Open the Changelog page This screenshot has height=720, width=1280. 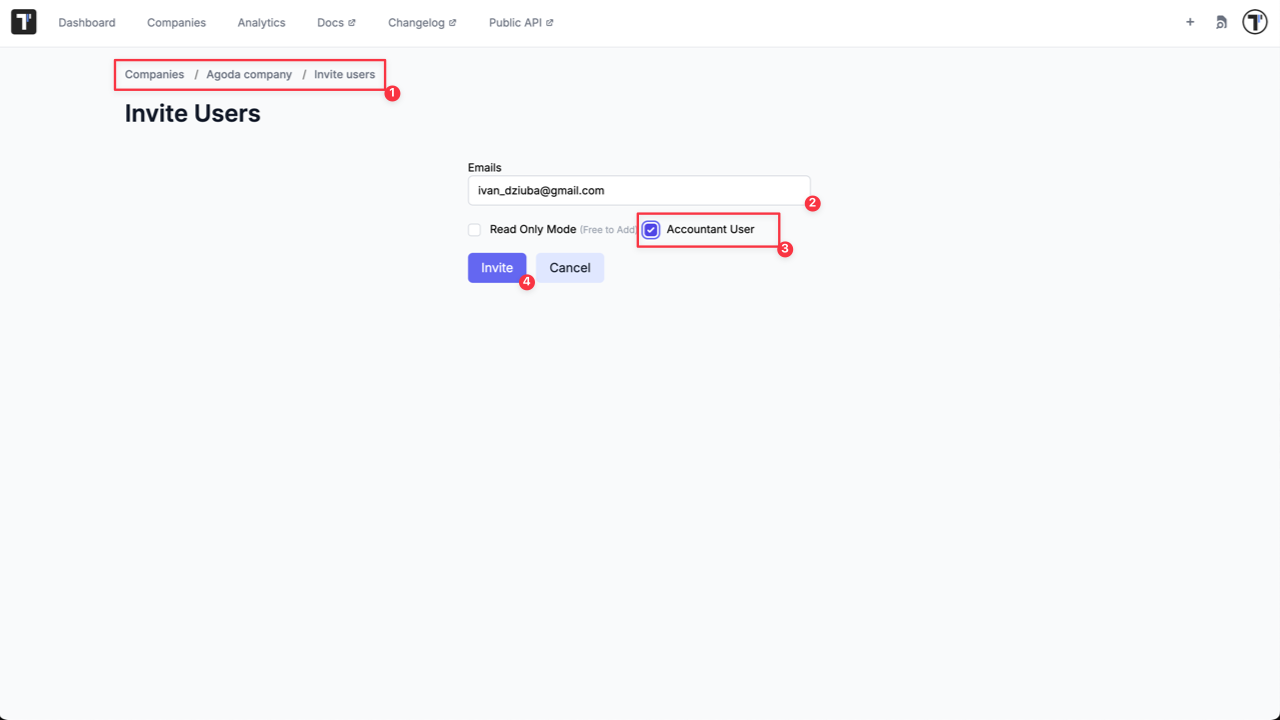pyautogui.click(x=416, y=22)
